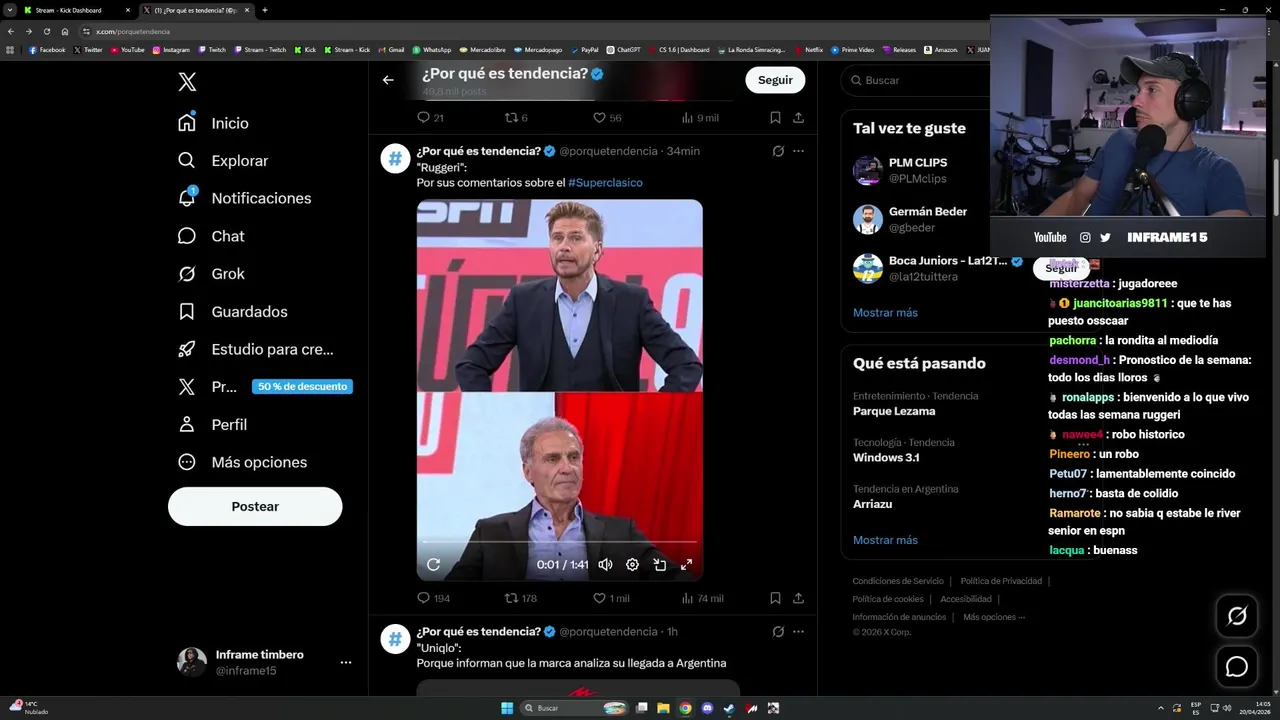View the 74 mil views analytics
This screenshot has width=1280, height=720.
click(x=702, y=598)
